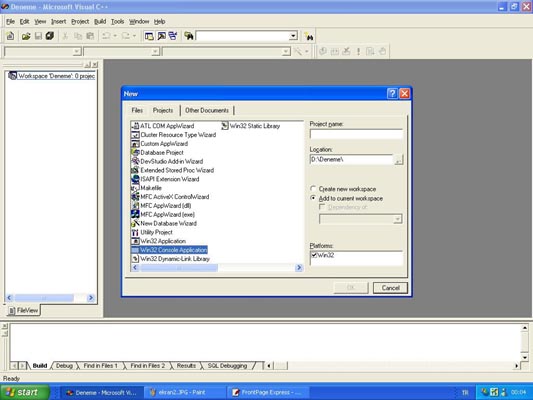The image size is (533, 400).
Task: Click the Paste toolbar icon
Action: 90,36
